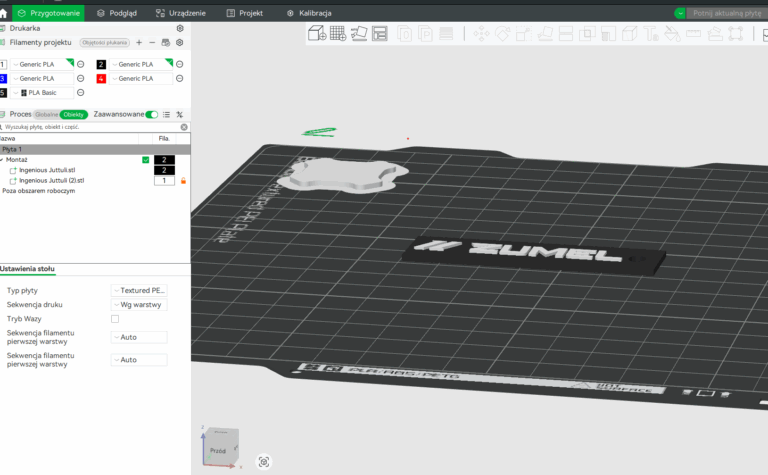Viewport: 768px width, 475px height.
Task: Reset camera view icon in viewport
Action: 264,462
